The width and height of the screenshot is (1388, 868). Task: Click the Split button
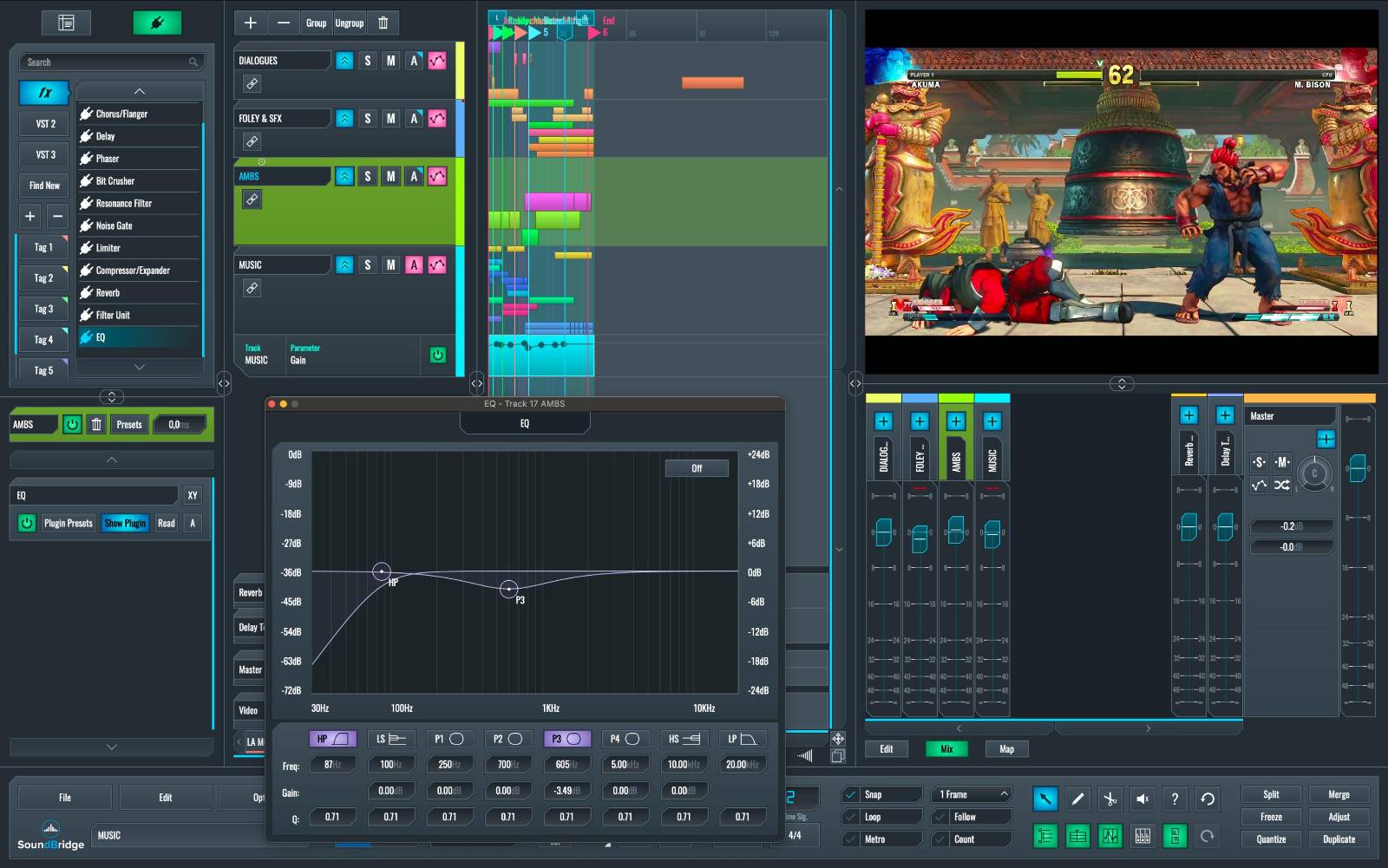pos(1271,794)
